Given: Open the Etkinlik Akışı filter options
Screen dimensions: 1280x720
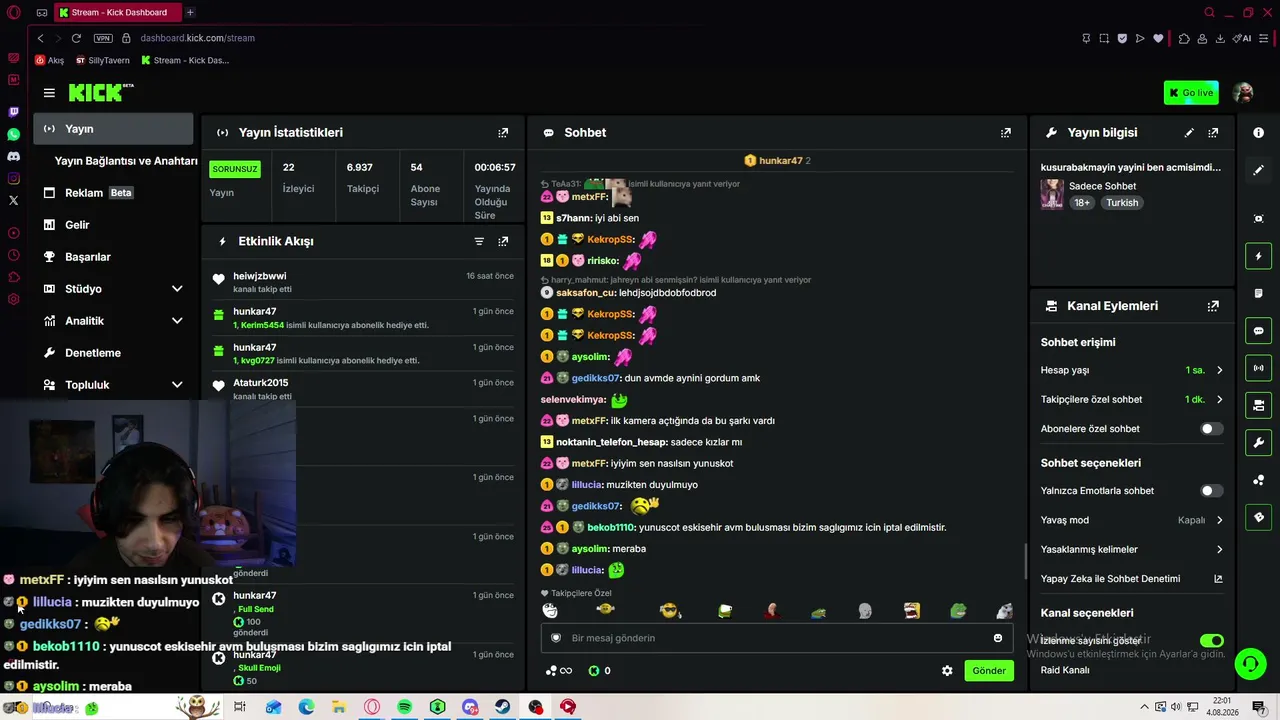Looking at the screenshot, I should (479, 241).
